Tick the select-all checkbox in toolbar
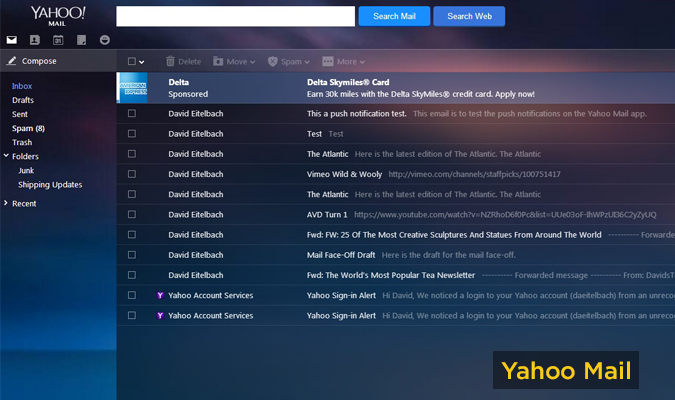 pyautogui.click(x=132, y=62)
